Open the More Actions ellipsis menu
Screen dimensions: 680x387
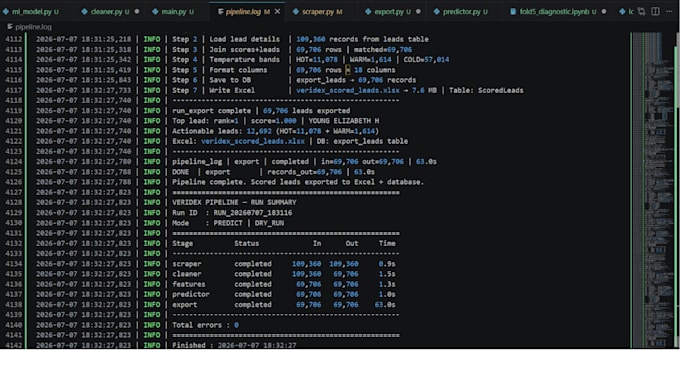click(x=669, y=11)
